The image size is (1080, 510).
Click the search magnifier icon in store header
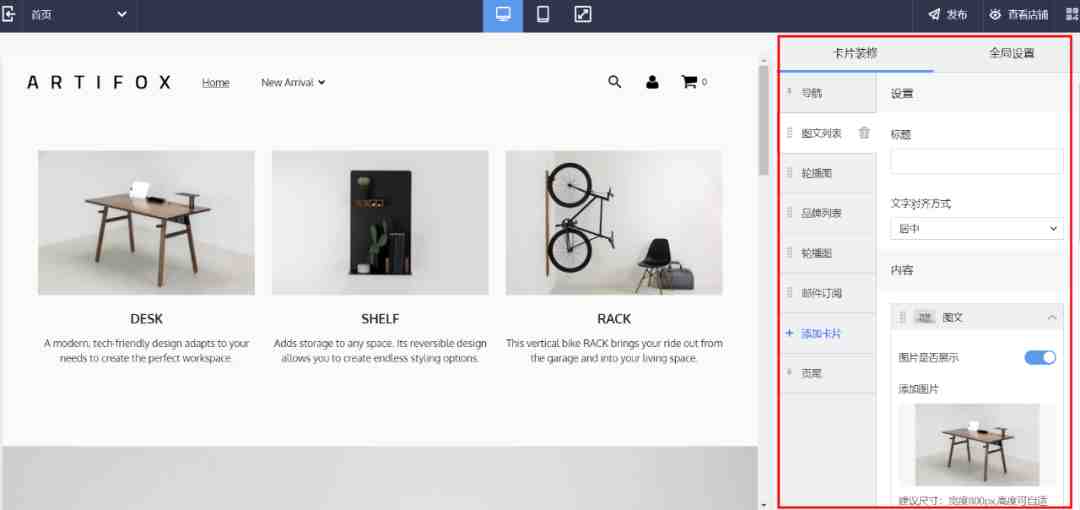[x=614, y=82]
